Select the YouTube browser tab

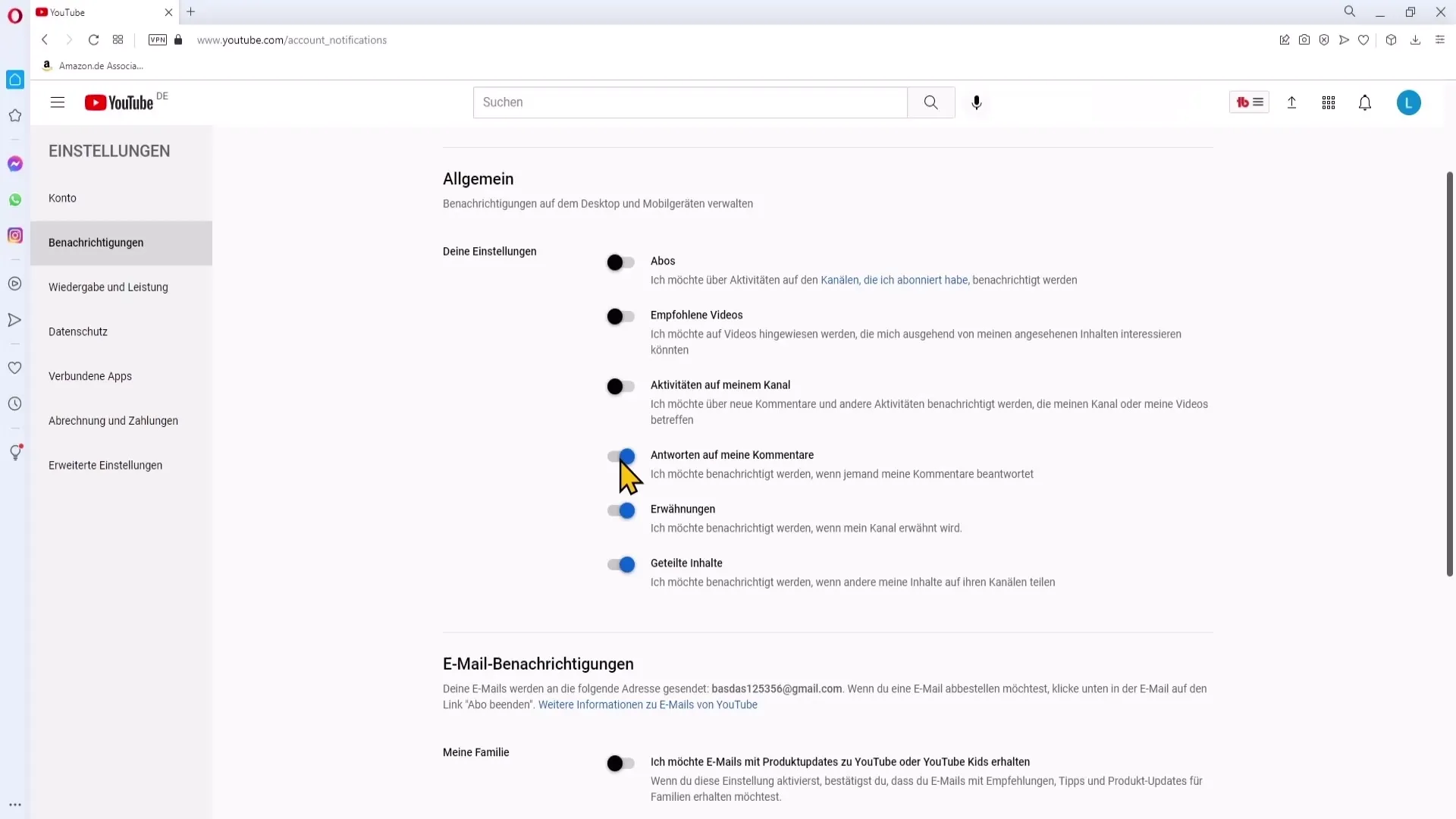105,12
